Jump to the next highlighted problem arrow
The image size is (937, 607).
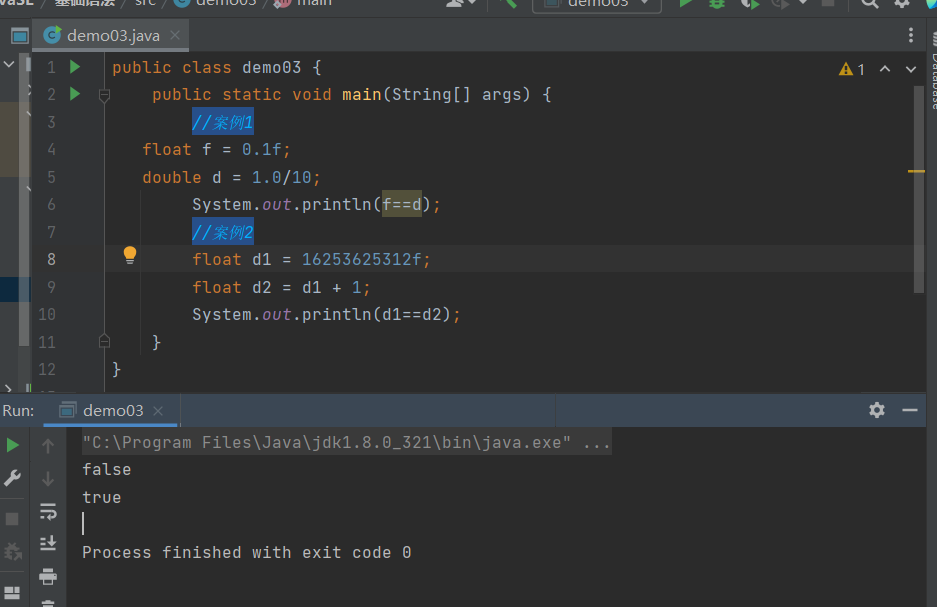(x=910, y=69)
